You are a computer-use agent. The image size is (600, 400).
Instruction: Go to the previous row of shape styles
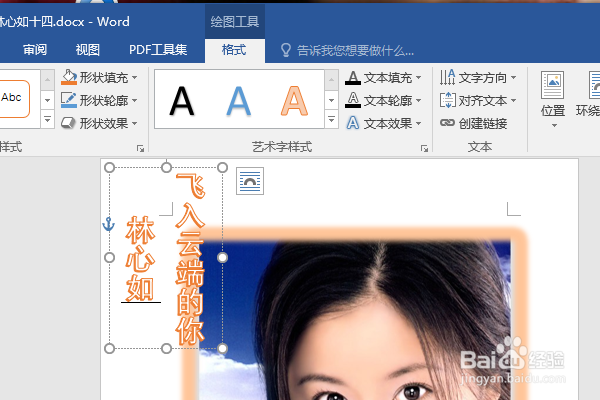coord(47,80)
